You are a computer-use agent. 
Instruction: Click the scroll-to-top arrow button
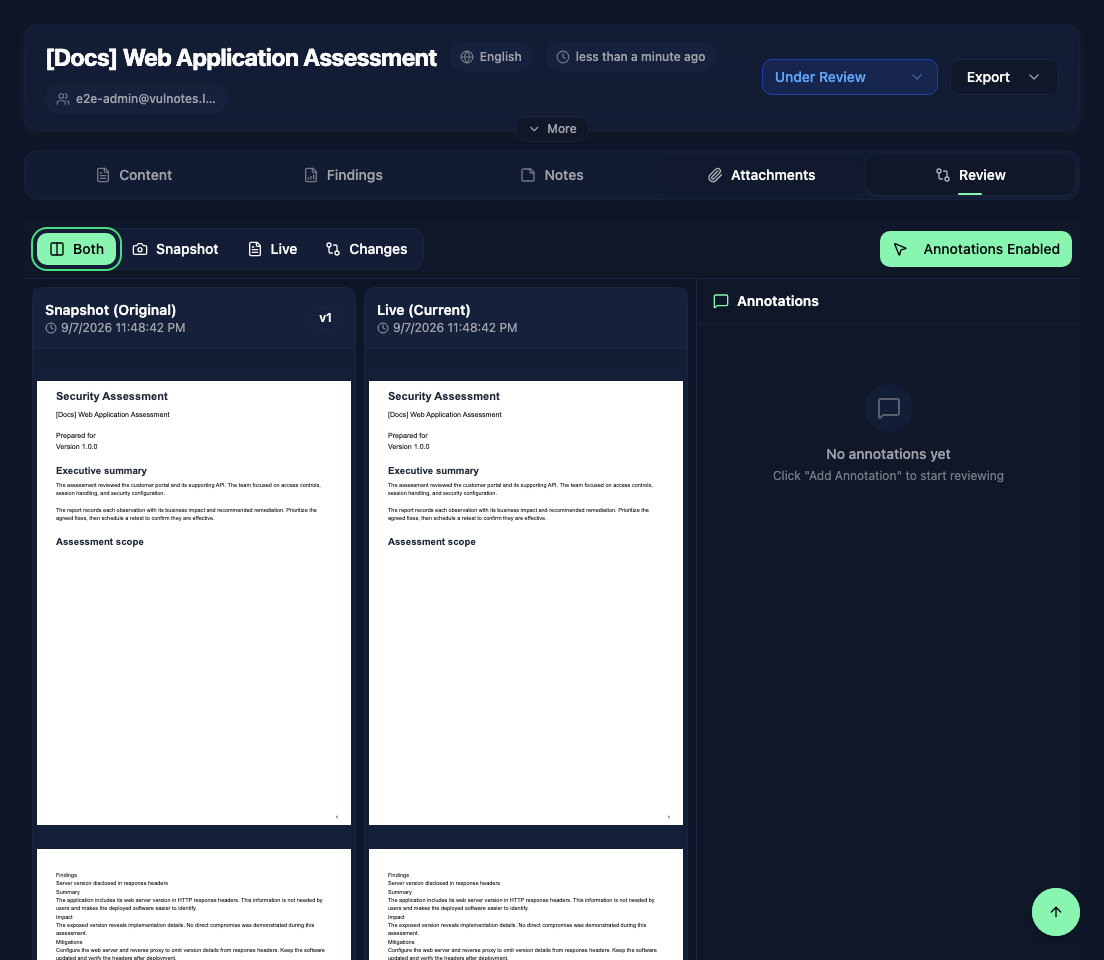(x=1055, y=911)
